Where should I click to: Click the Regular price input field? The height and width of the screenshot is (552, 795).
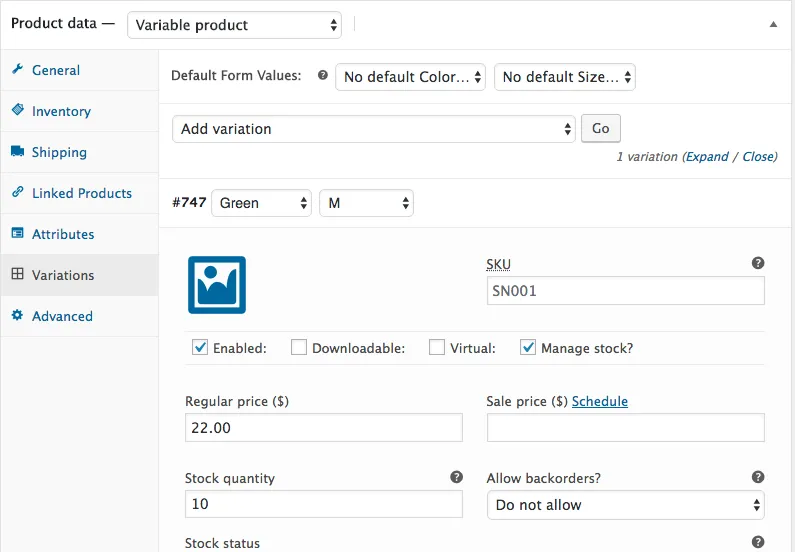click(x=323, y=428)
